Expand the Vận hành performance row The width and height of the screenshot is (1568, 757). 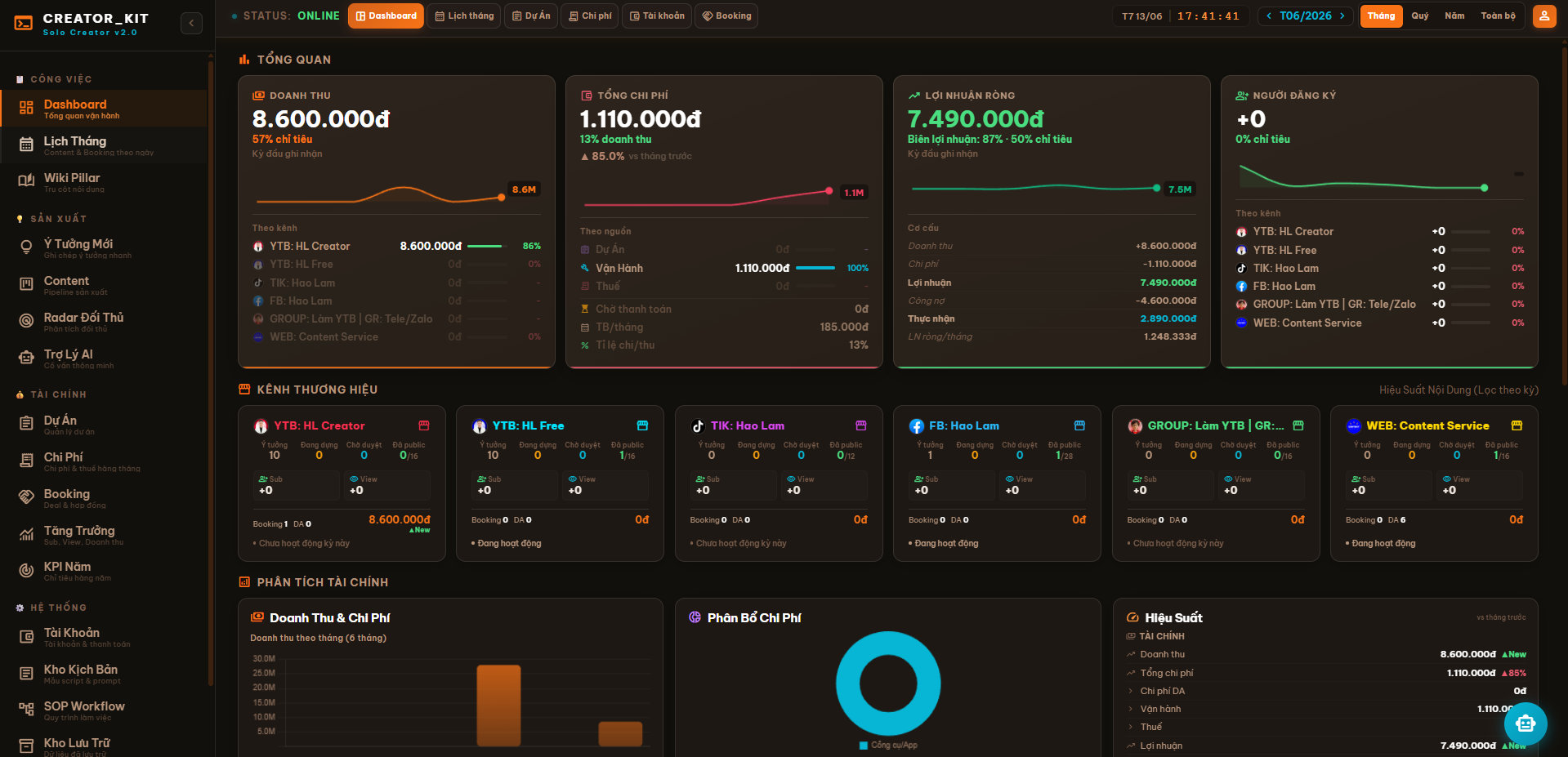(1325, 709)
